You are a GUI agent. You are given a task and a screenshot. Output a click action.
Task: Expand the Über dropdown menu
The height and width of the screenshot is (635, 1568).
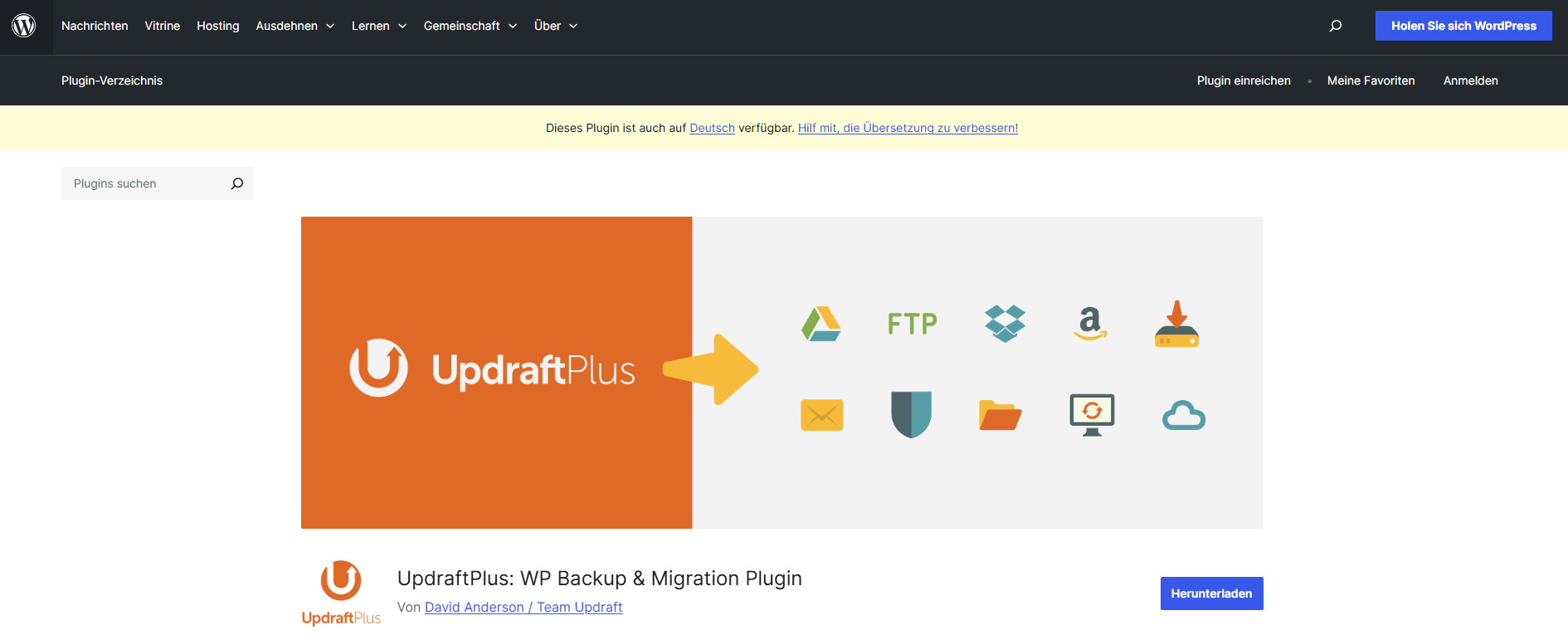pyautogui.click(x=555, y=26)
